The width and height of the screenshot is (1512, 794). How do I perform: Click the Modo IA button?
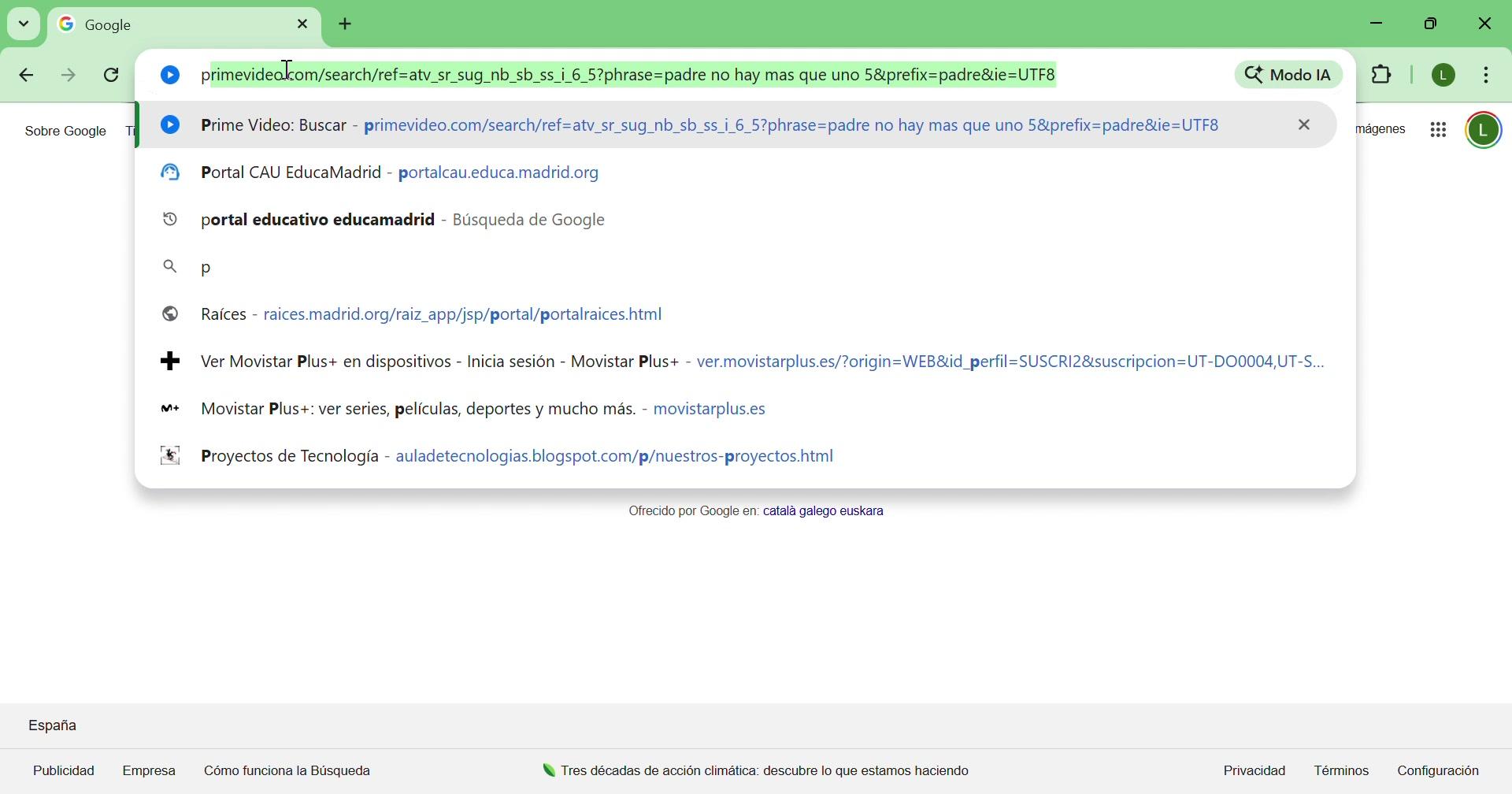pyautogui.click(x=1290, y=75)
